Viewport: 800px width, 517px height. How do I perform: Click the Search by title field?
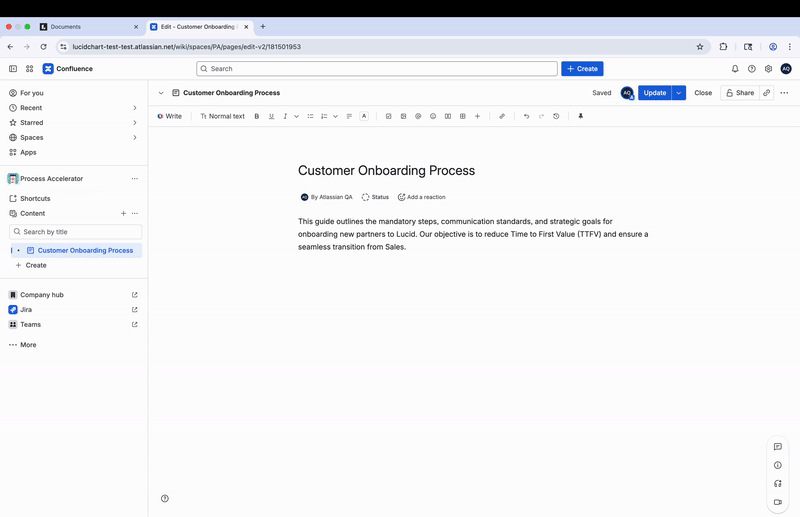tap(76, 232)
